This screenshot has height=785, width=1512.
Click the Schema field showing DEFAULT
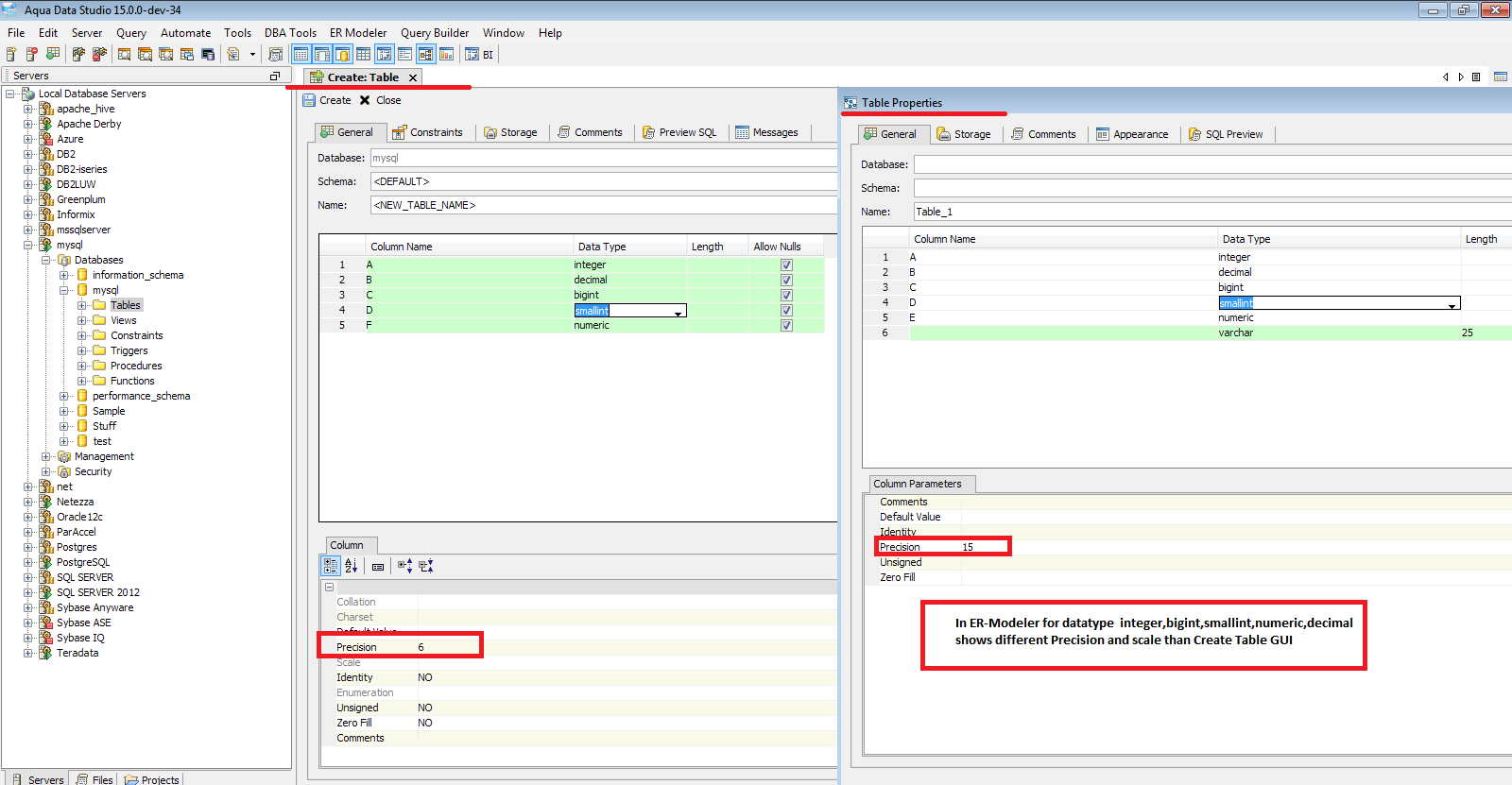pyautogui.click(x=604, y=181)
